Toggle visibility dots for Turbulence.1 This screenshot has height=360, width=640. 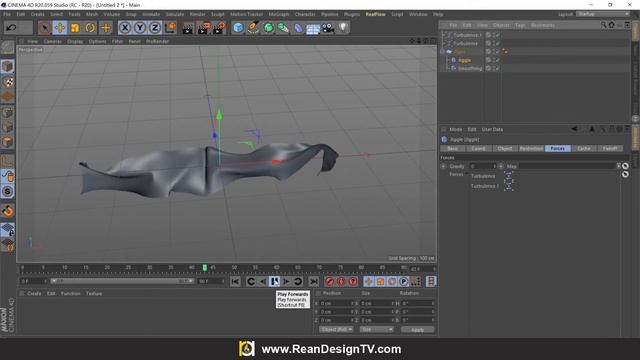[x=493, y=35]
